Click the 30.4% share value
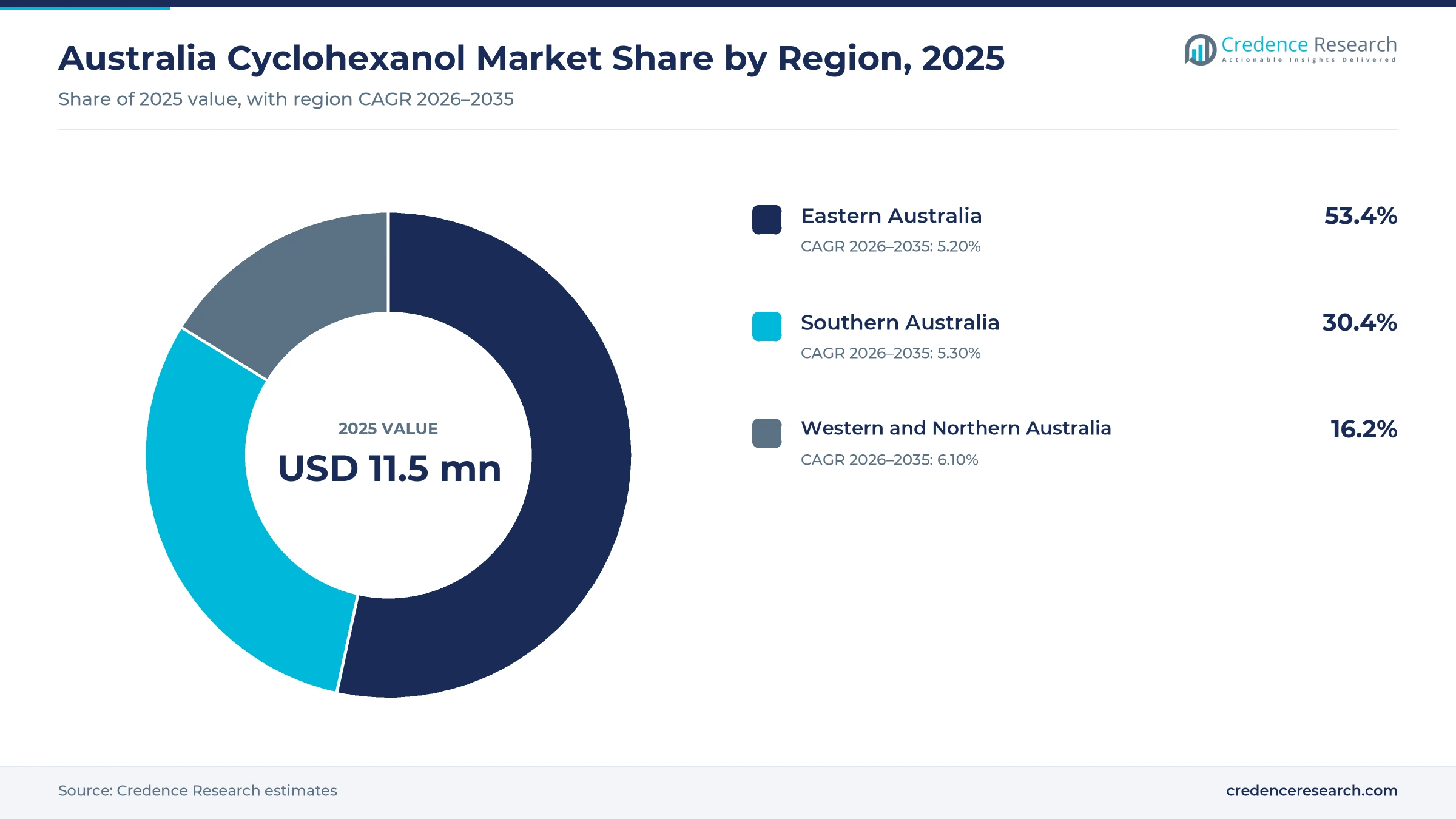Viewport: 1456px width, 819px height. pyautogui.click(x=1360, y=323)
